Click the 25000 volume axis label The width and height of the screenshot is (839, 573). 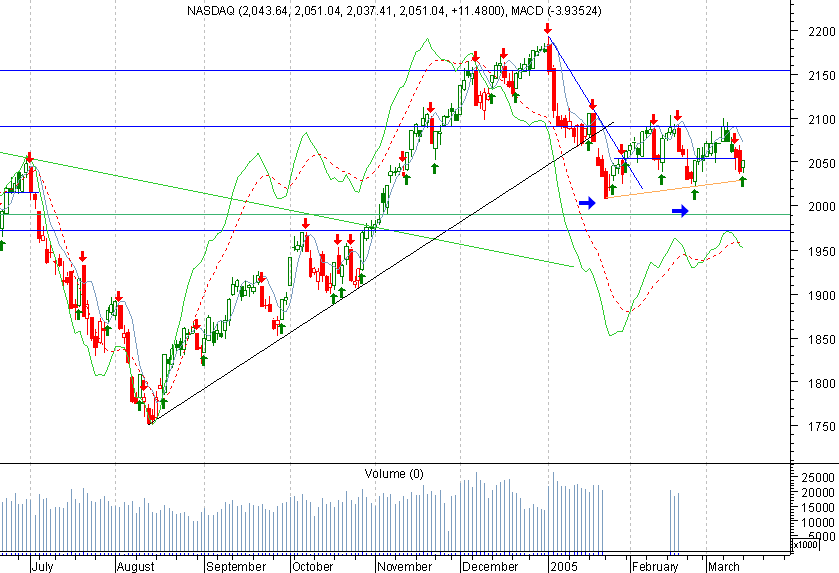pos(817,477)
